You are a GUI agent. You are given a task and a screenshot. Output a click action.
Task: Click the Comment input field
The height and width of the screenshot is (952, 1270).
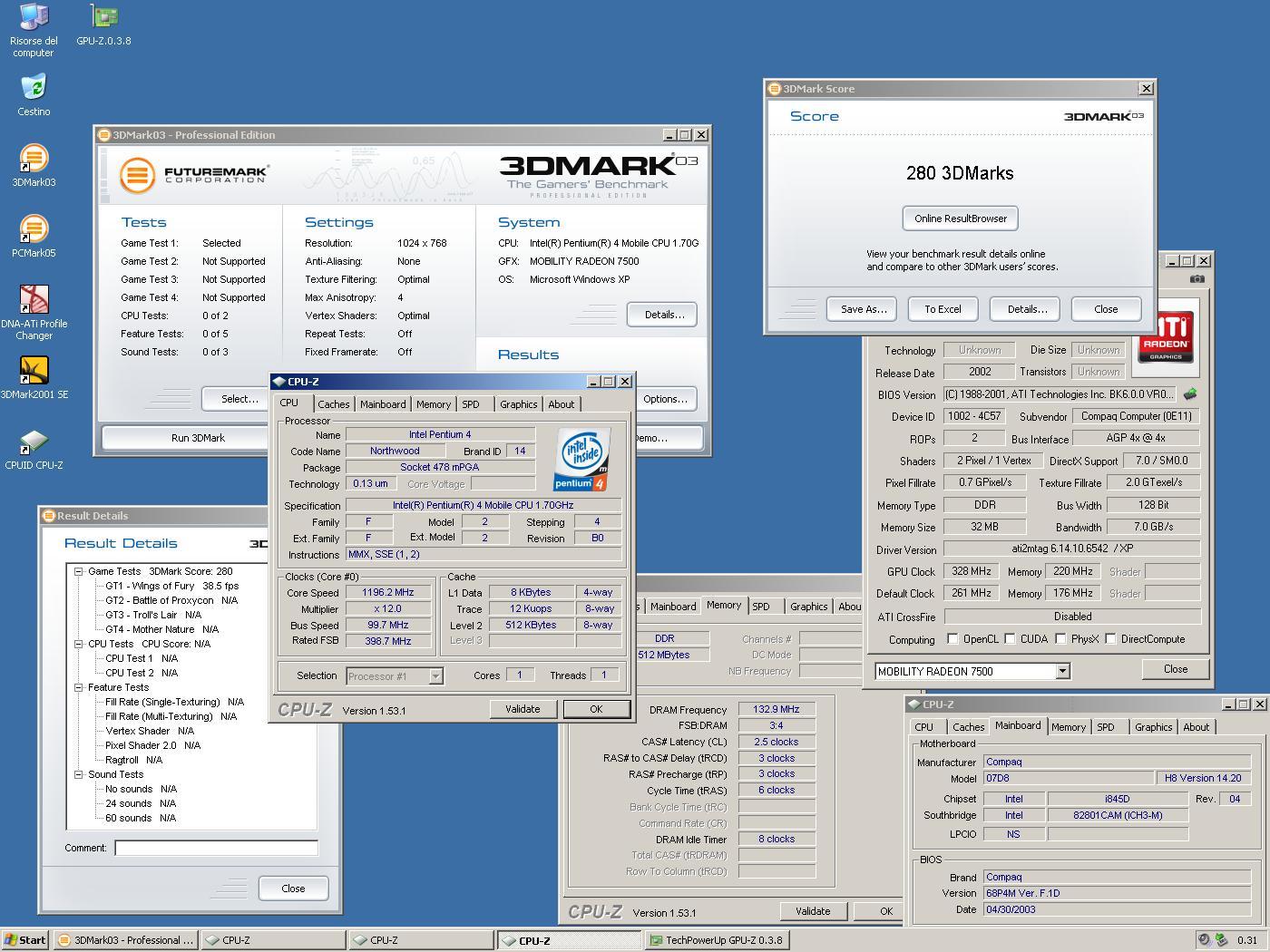click(x=216, y=848)
